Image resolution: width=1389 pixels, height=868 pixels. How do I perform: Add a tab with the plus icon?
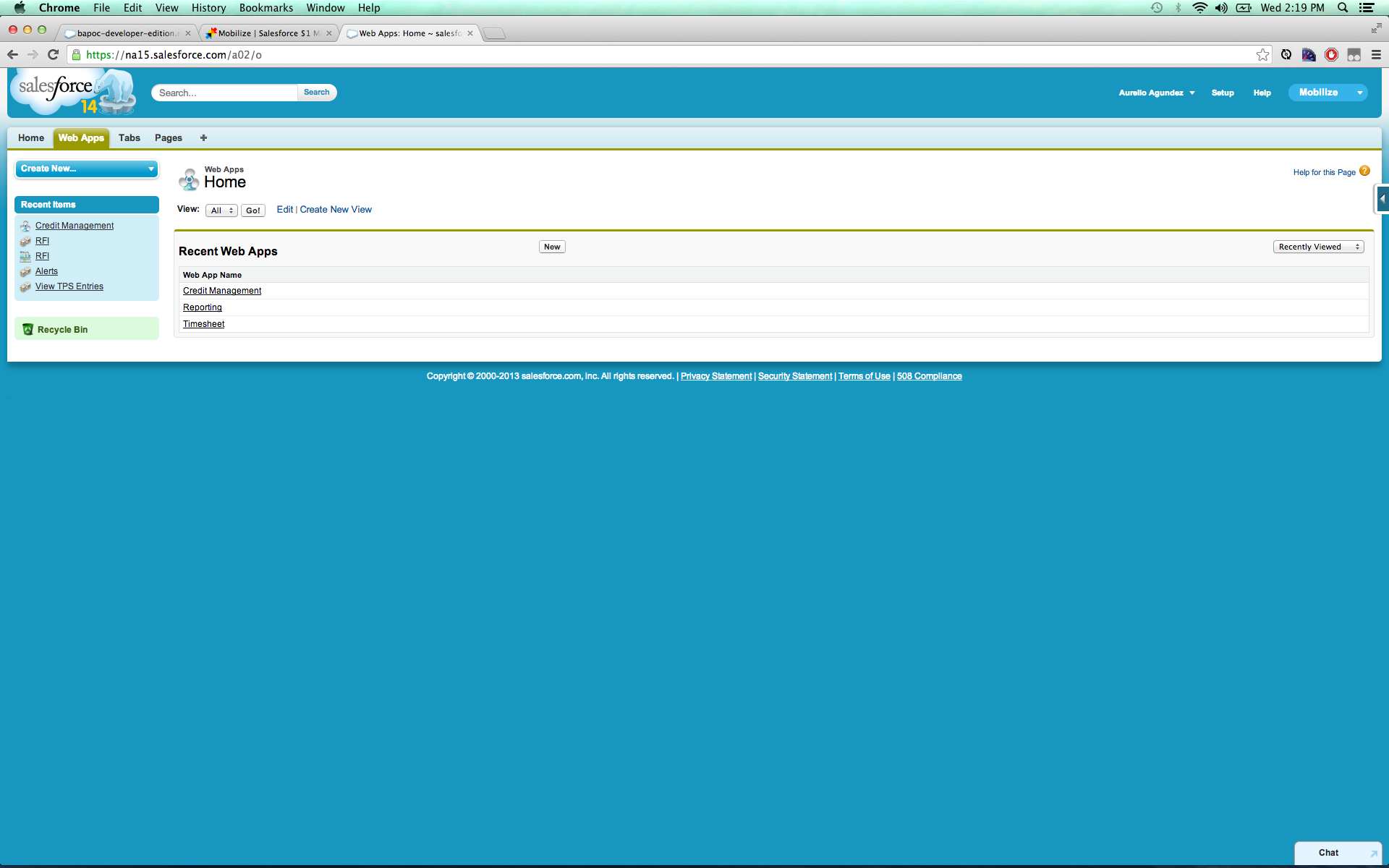tap(203, 137)
